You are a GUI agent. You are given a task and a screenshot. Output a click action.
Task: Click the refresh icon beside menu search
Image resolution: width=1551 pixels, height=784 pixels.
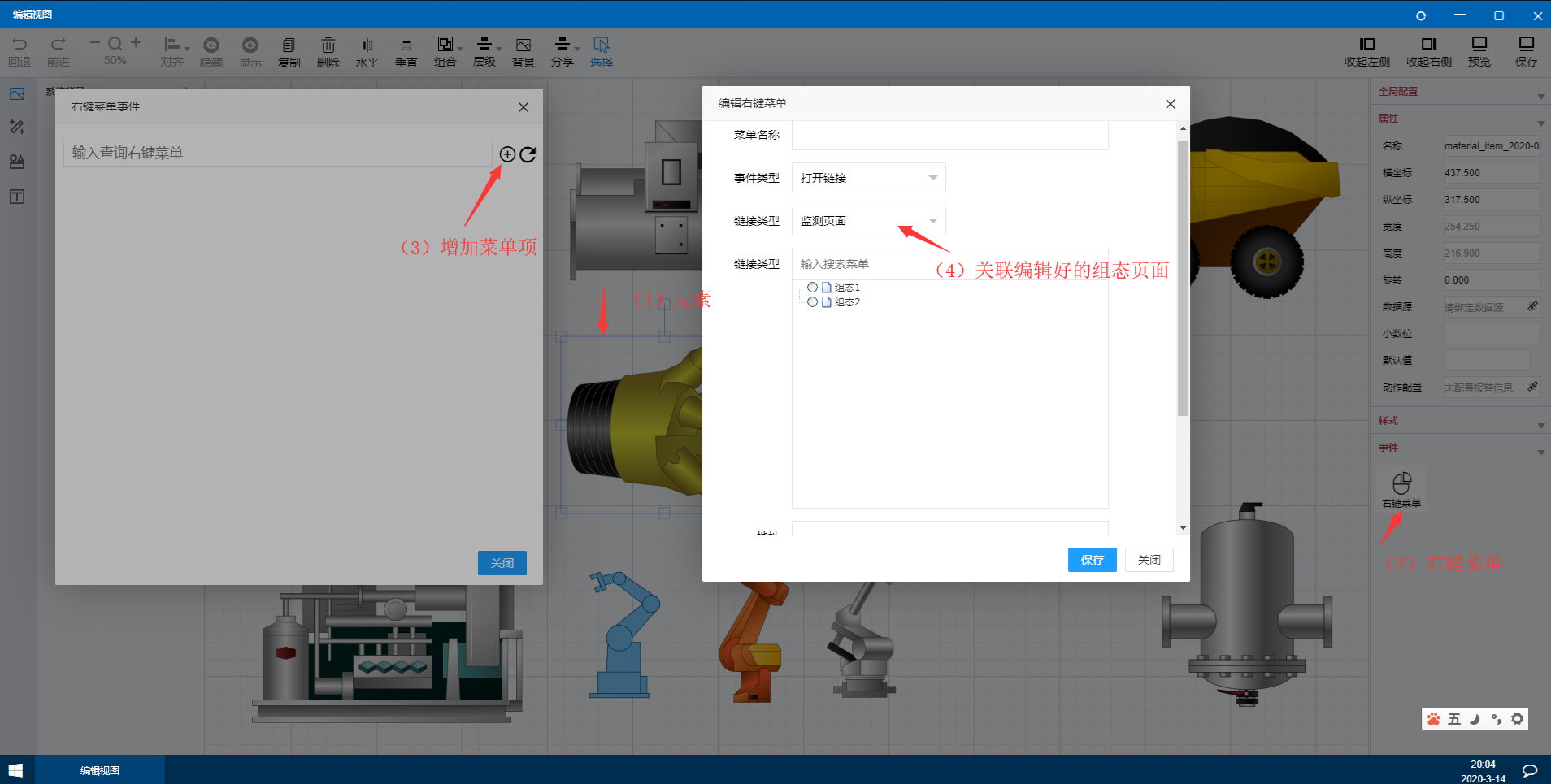(528, 154)
